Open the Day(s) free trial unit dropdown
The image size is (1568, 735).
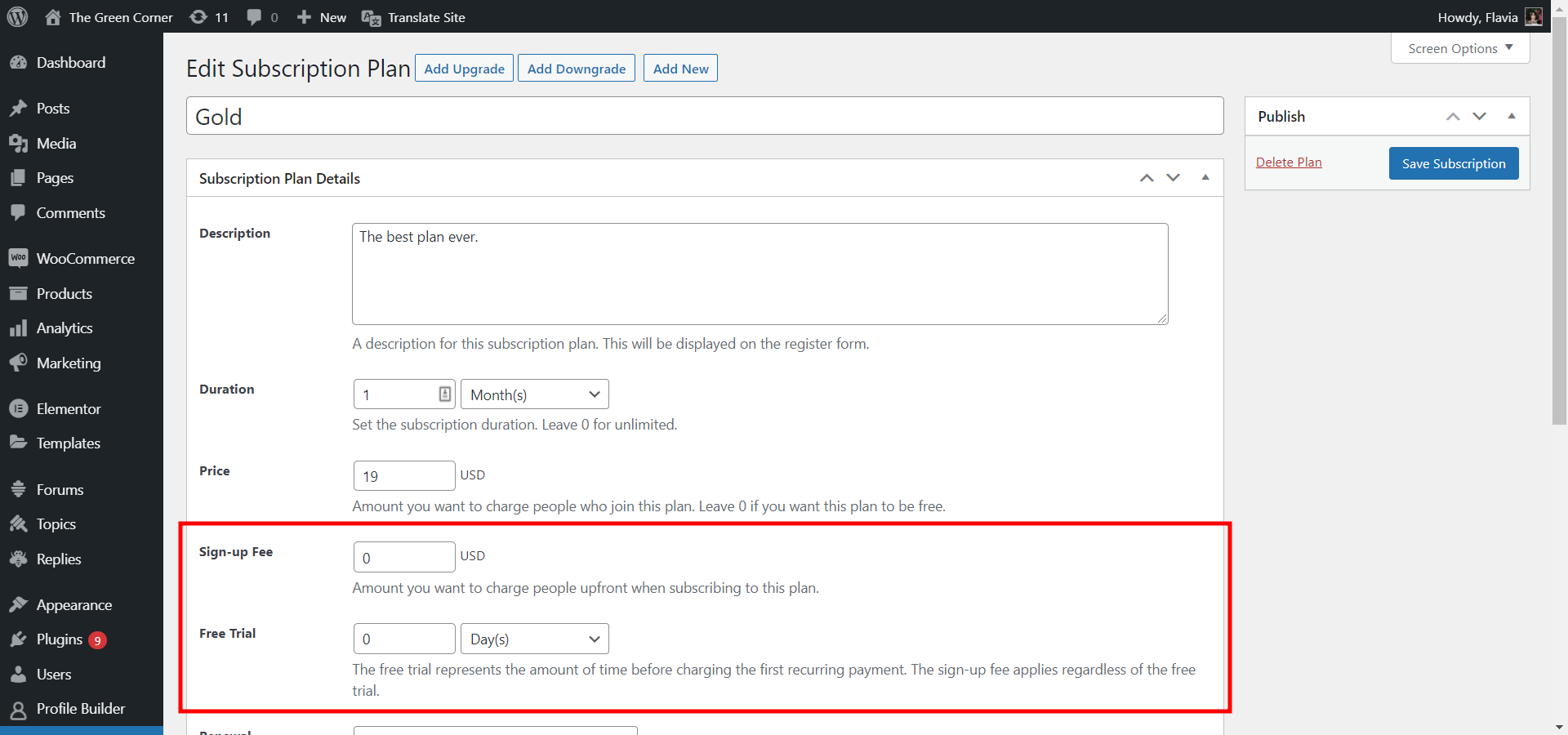535,639
